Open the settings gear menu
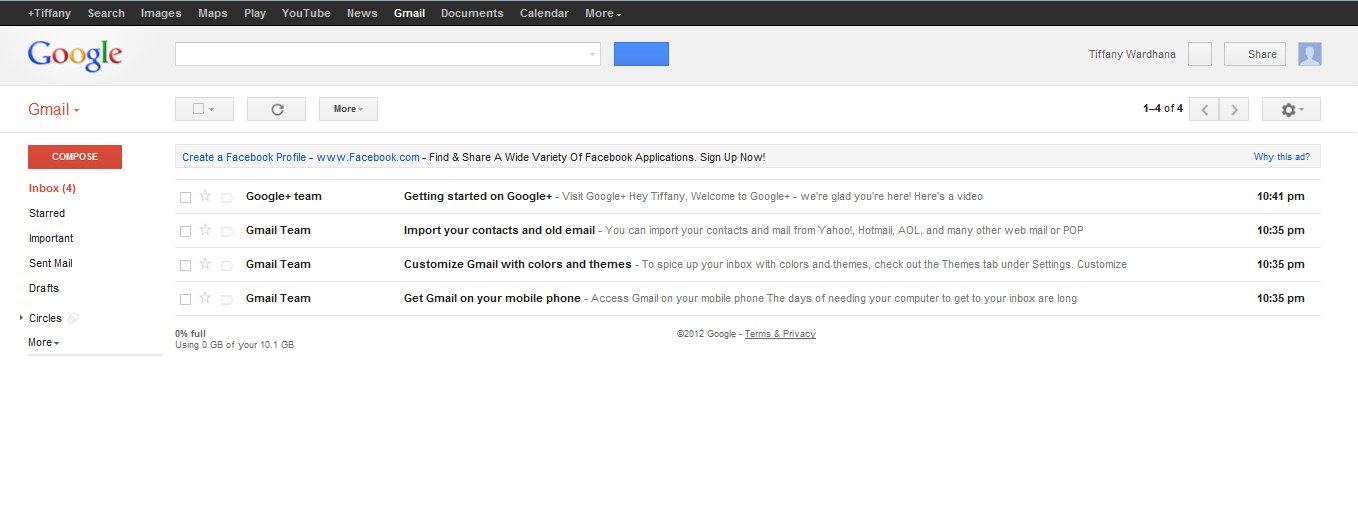Viewport: 1358px width, 520px height. (1290, 109)
